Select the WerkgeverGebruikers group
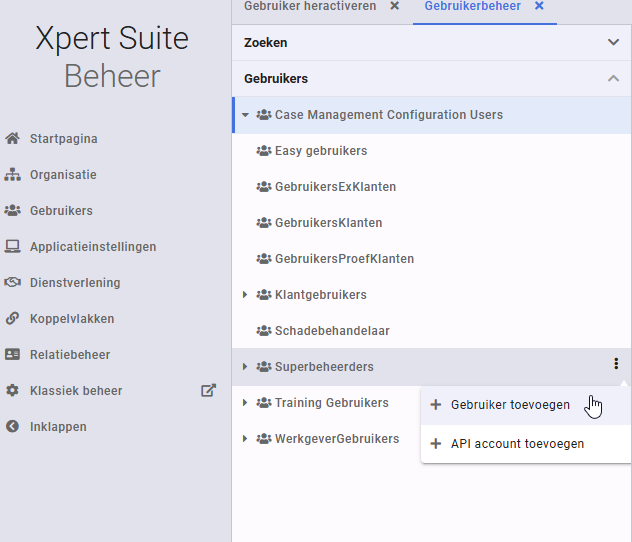The image size is (632, 542). click(x=337, y=438)
